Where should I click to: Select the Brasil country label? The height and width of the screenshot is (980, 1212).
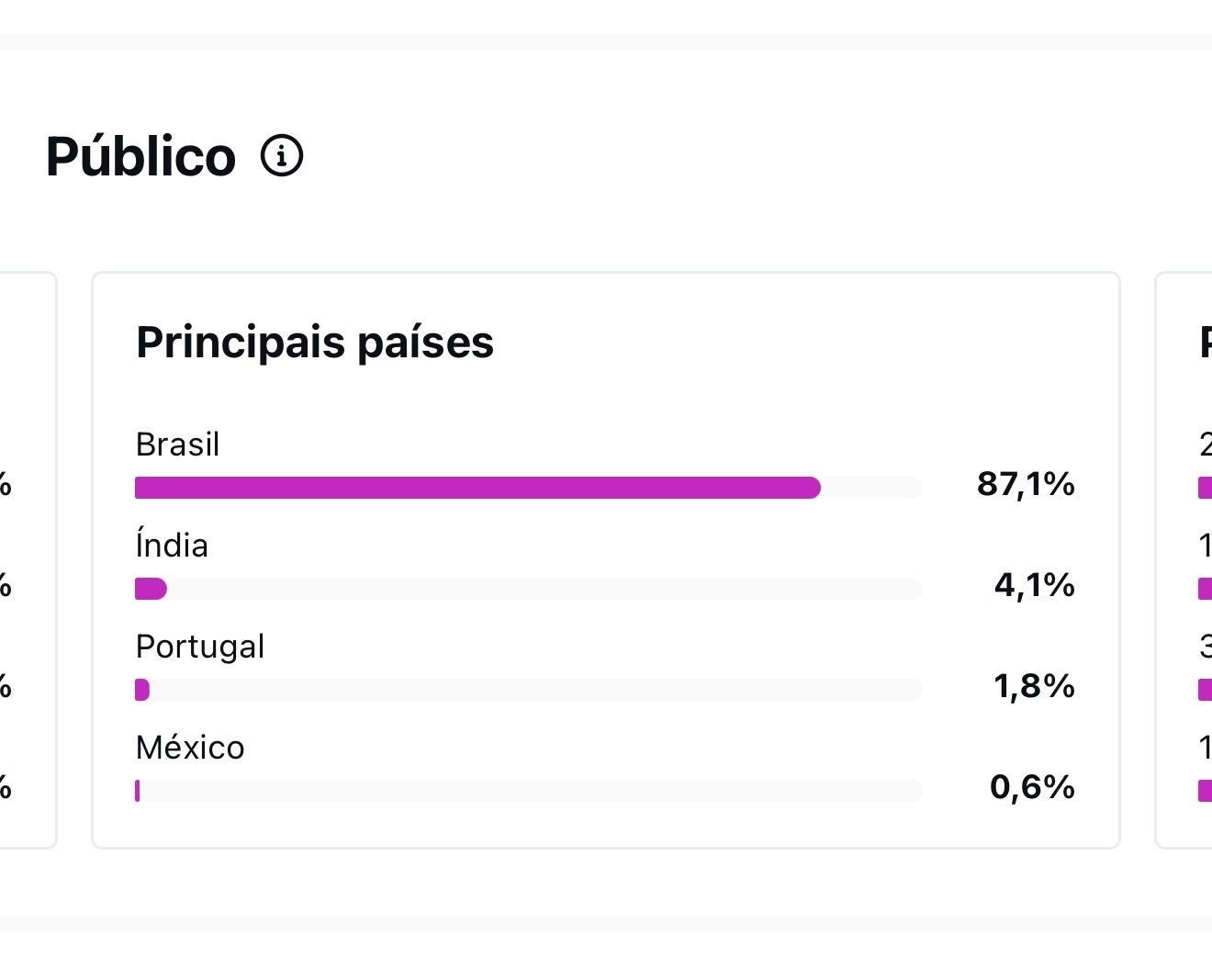click(x=177, y=445)
